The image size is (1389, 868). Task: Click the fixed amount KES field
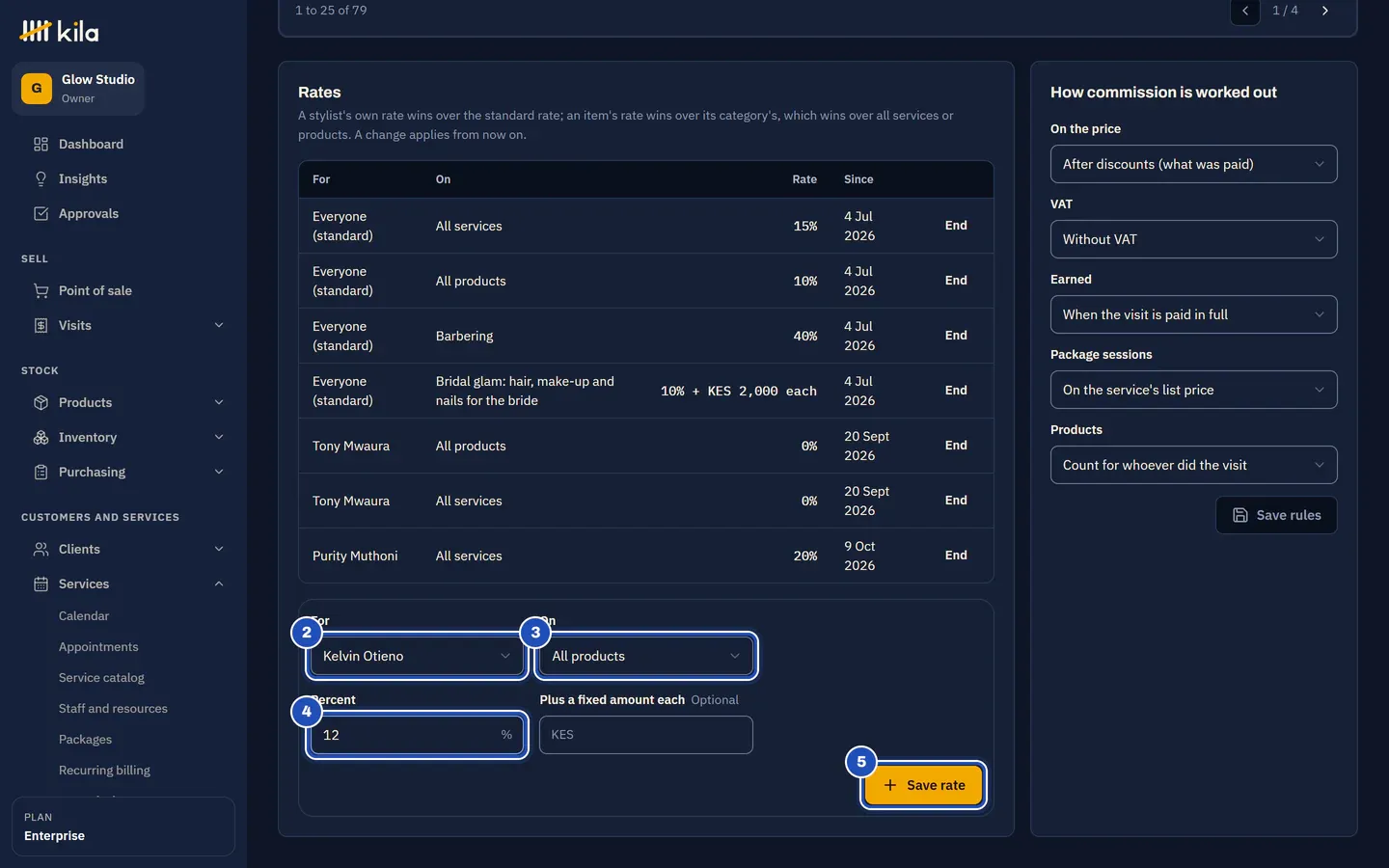tap(646, 735)
